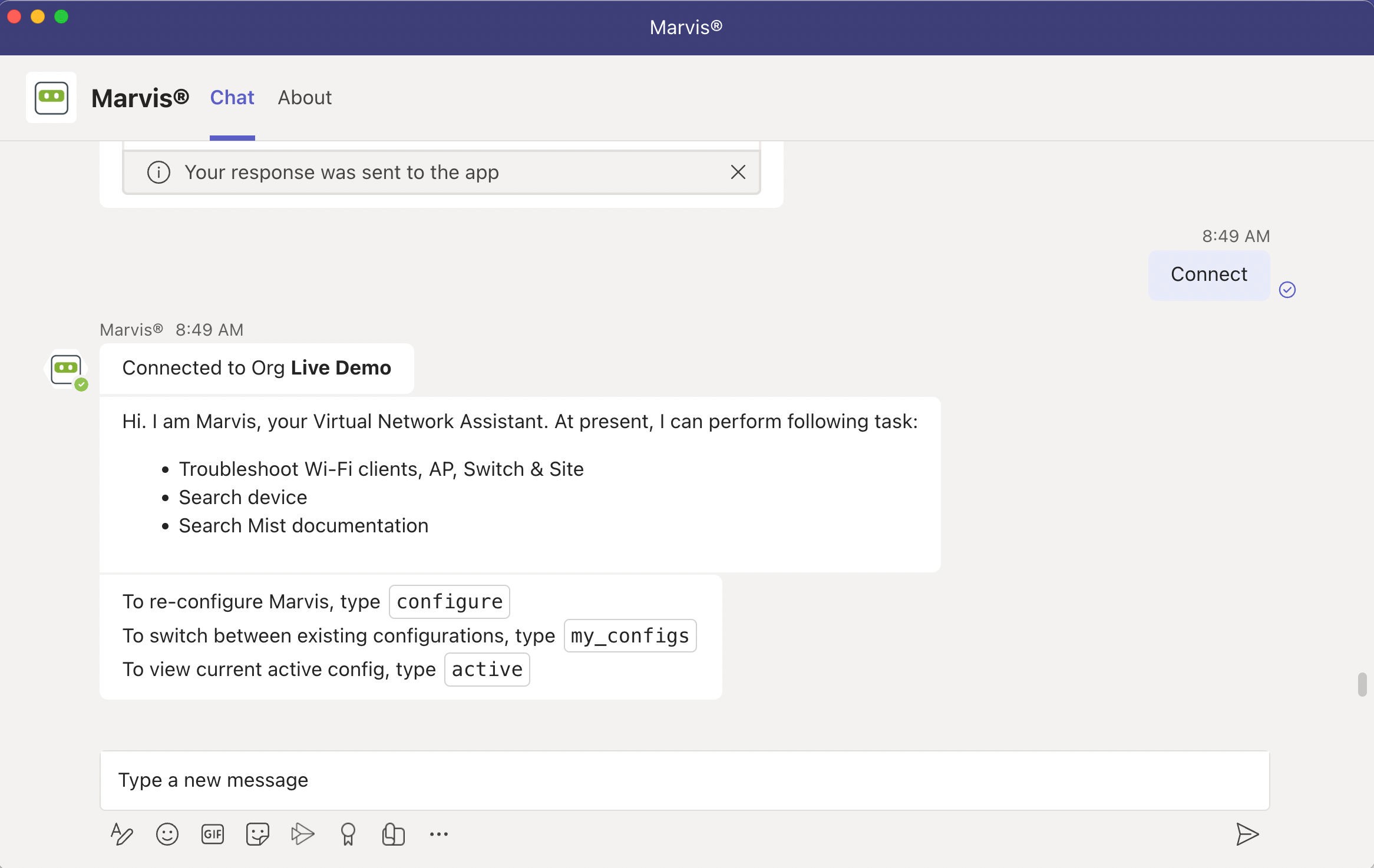The image size is (1374, 868).
Task: Select the Chat tab
Action: [232, 98]
